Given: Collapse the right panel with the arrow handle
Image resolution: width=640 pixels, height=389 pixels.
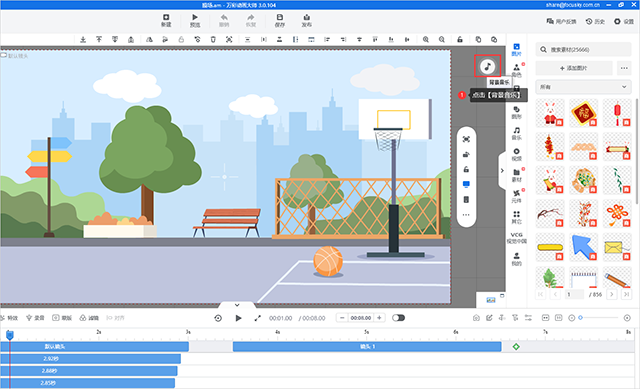Looking at the screenshot, I should 502,171.
